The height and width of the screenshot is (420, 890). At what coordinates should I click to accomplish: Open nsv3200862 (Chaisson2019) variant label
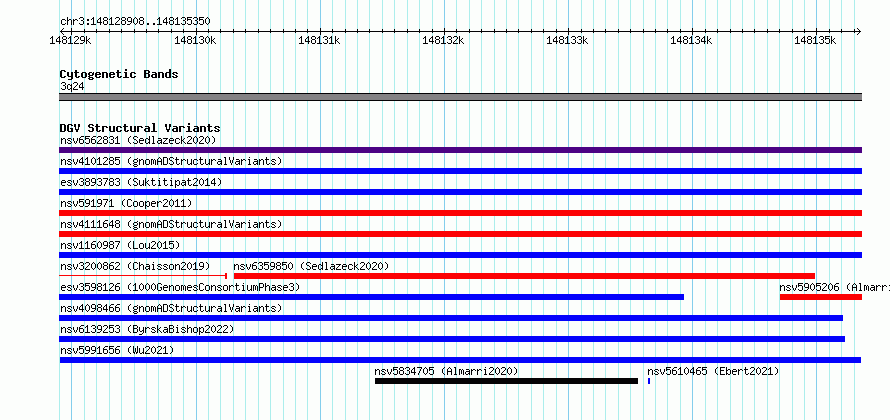pyautogui.click(x=135, y=266)
